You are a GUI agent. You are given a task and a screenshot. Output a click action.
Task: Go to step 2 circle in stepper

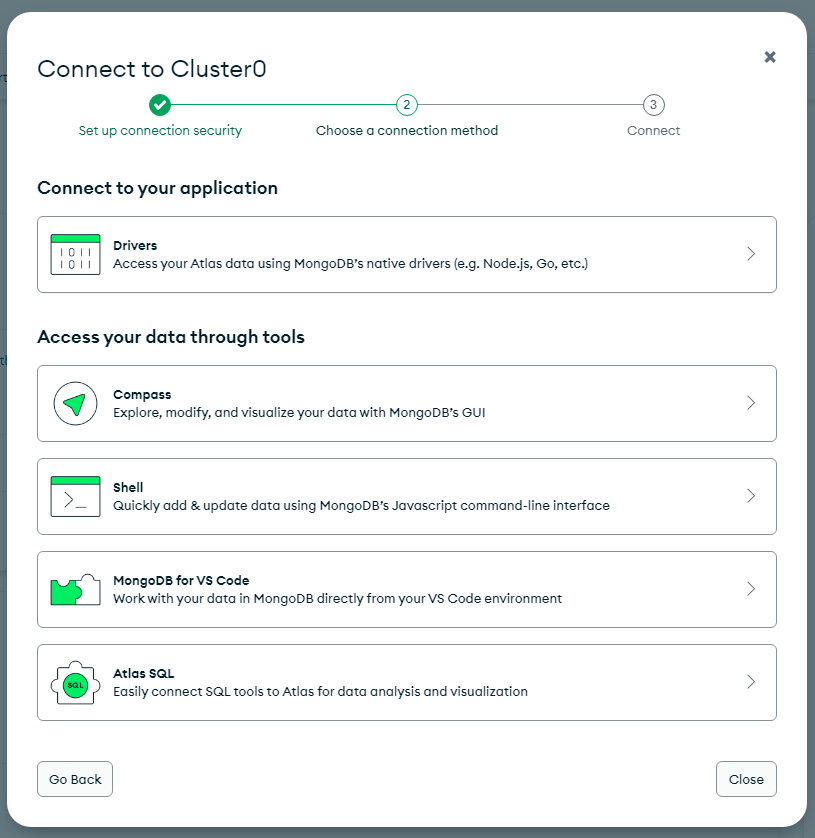[x=407, y=105]
